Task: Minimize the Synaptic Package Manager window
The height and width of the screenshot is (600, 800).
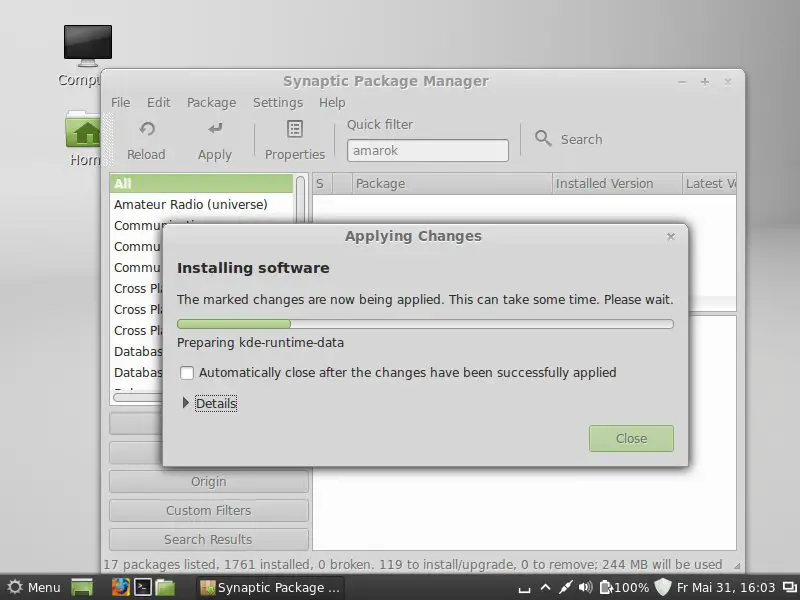Action: 682,82
